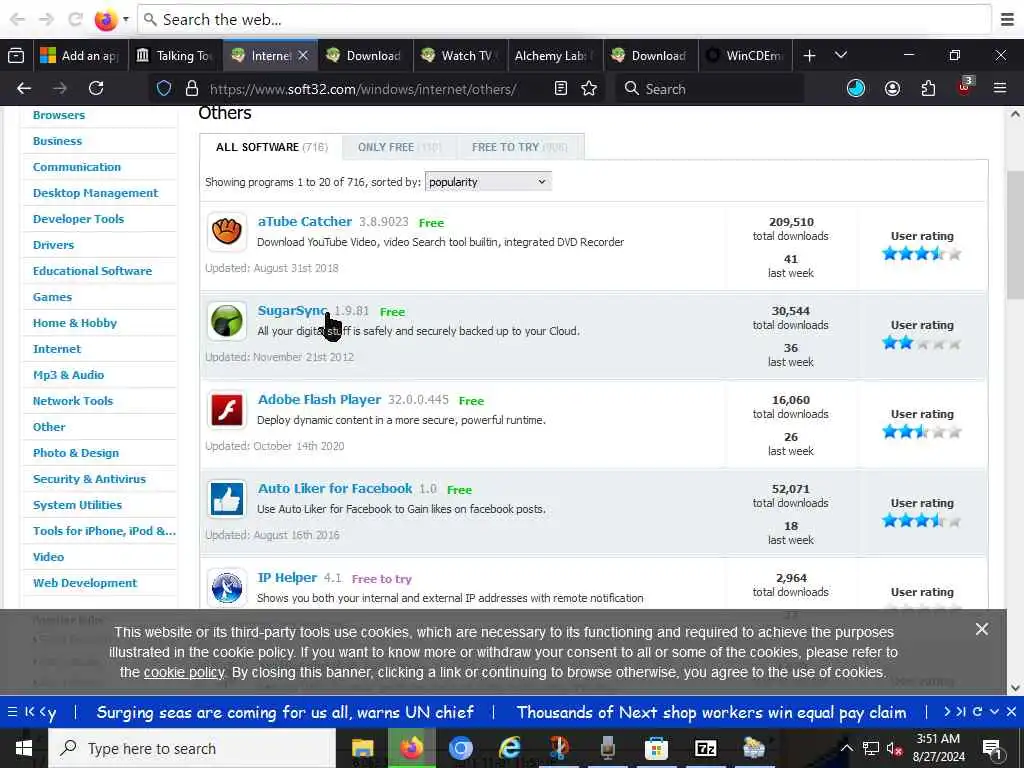Open the Auto Liker thumbs-up icon
This screenshot has height=768, width=1024.
click(227, 498)
